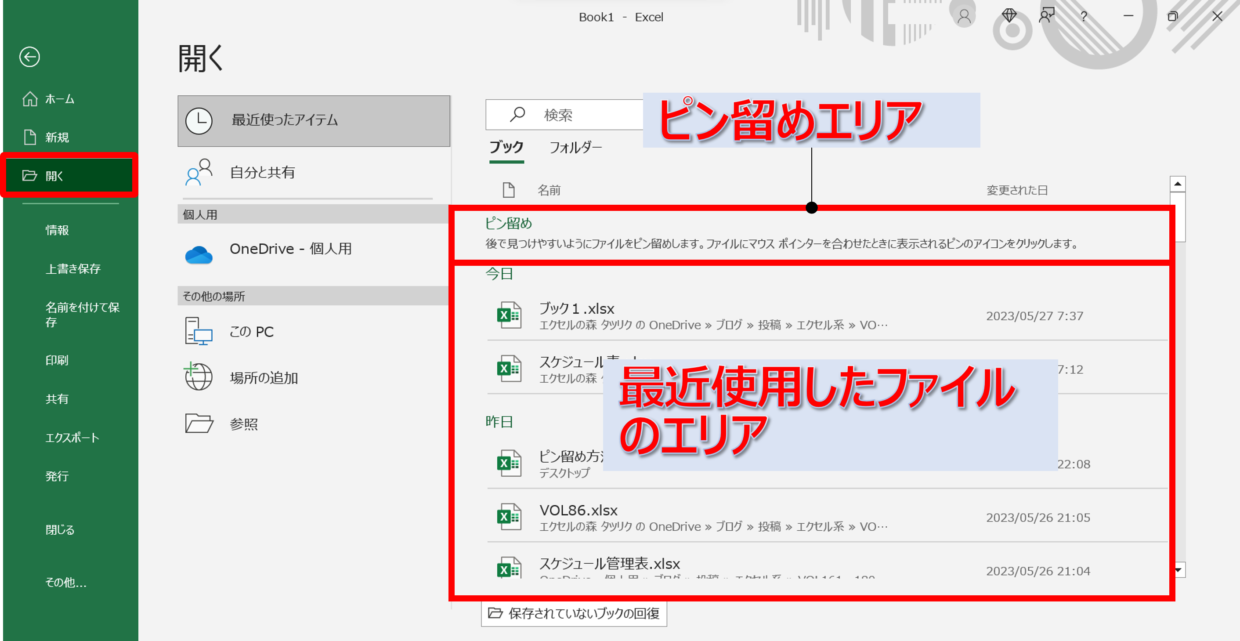This screenshot has height=641, width=1240.
Task: Click the ピン留め group header
Action: tap(509, 224)
